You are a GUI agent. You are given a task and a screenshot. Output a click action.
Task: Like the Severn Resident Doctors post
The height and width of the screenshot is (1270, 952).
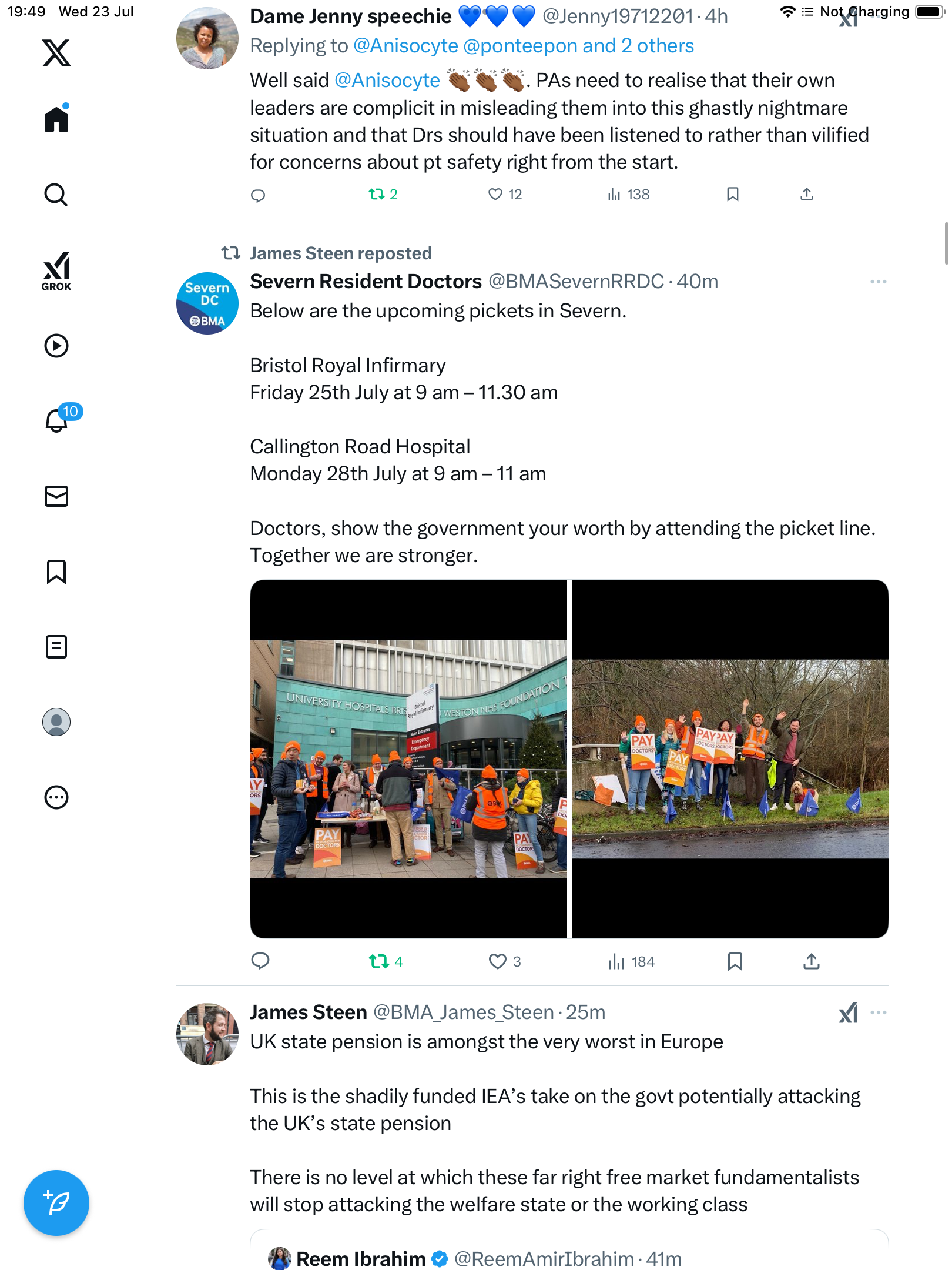pyautogui.click(x=505, y=961)
